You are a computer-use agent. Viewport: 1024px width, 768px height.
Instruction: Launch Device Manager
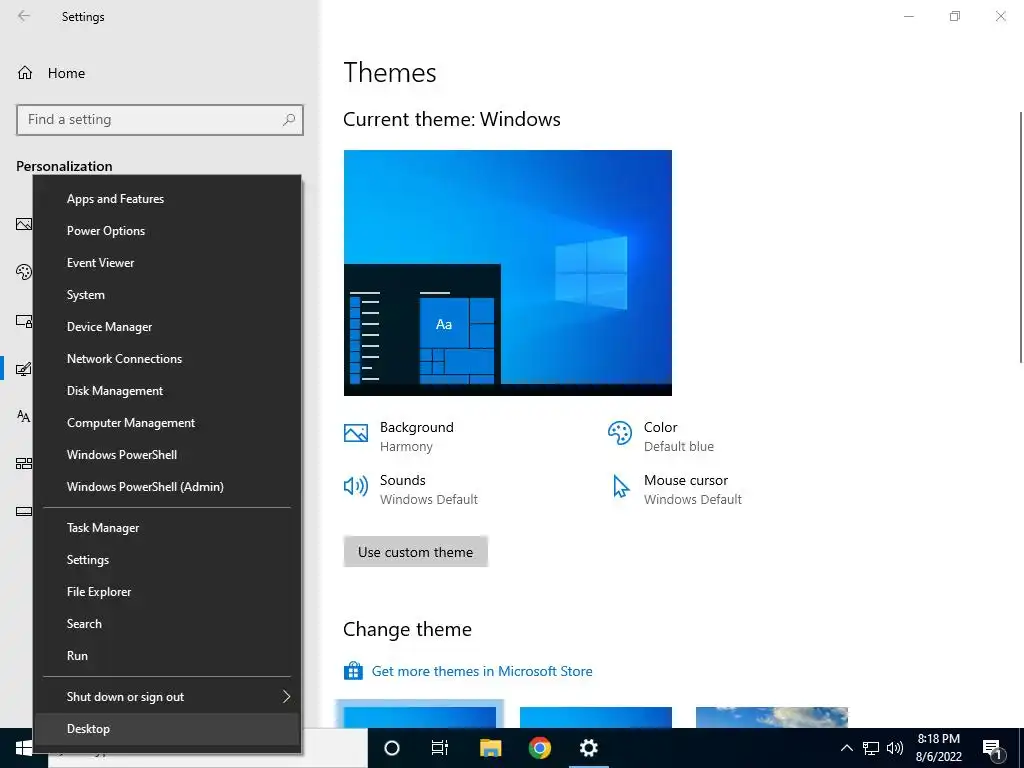tap(167, 327)
